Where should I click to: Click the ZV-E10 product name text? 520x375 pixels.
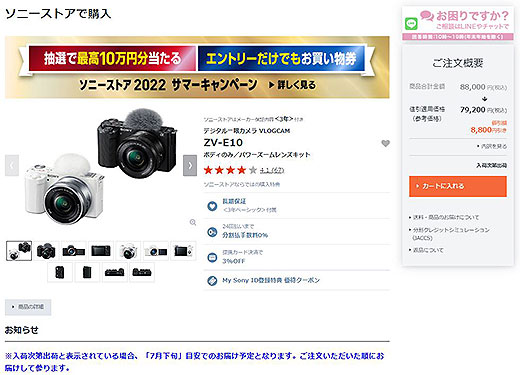coord(223,142)
